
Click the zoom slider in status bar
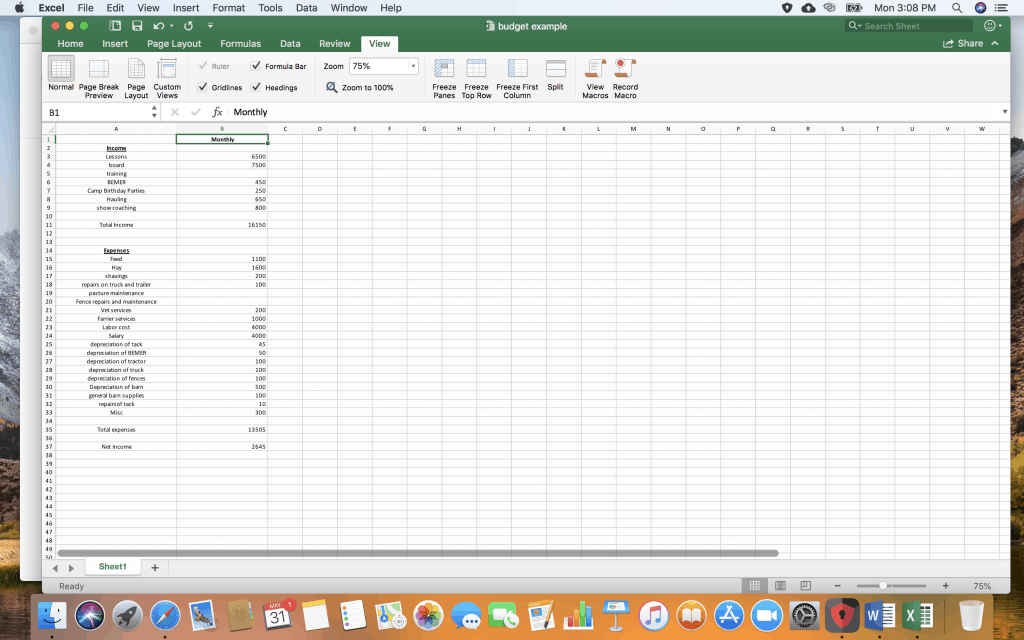(883, 586)
